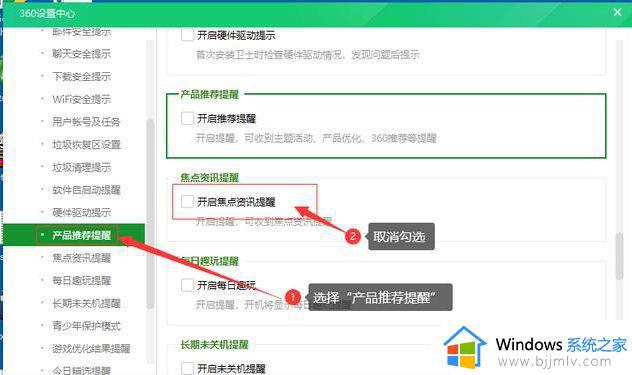Open 青少年保护模式 settings
This screenshot has width=632, height=375.
(x=86, y=326)
